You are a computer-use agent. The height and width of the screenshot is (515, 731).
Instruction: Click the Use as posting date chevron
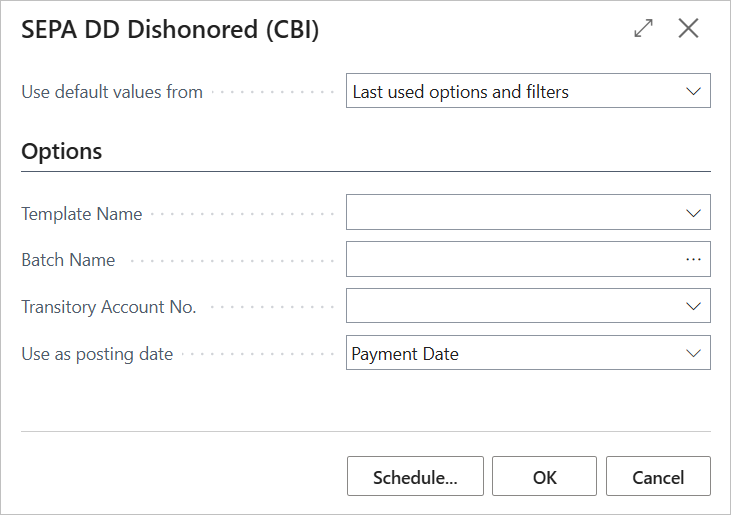pos(693,353)
